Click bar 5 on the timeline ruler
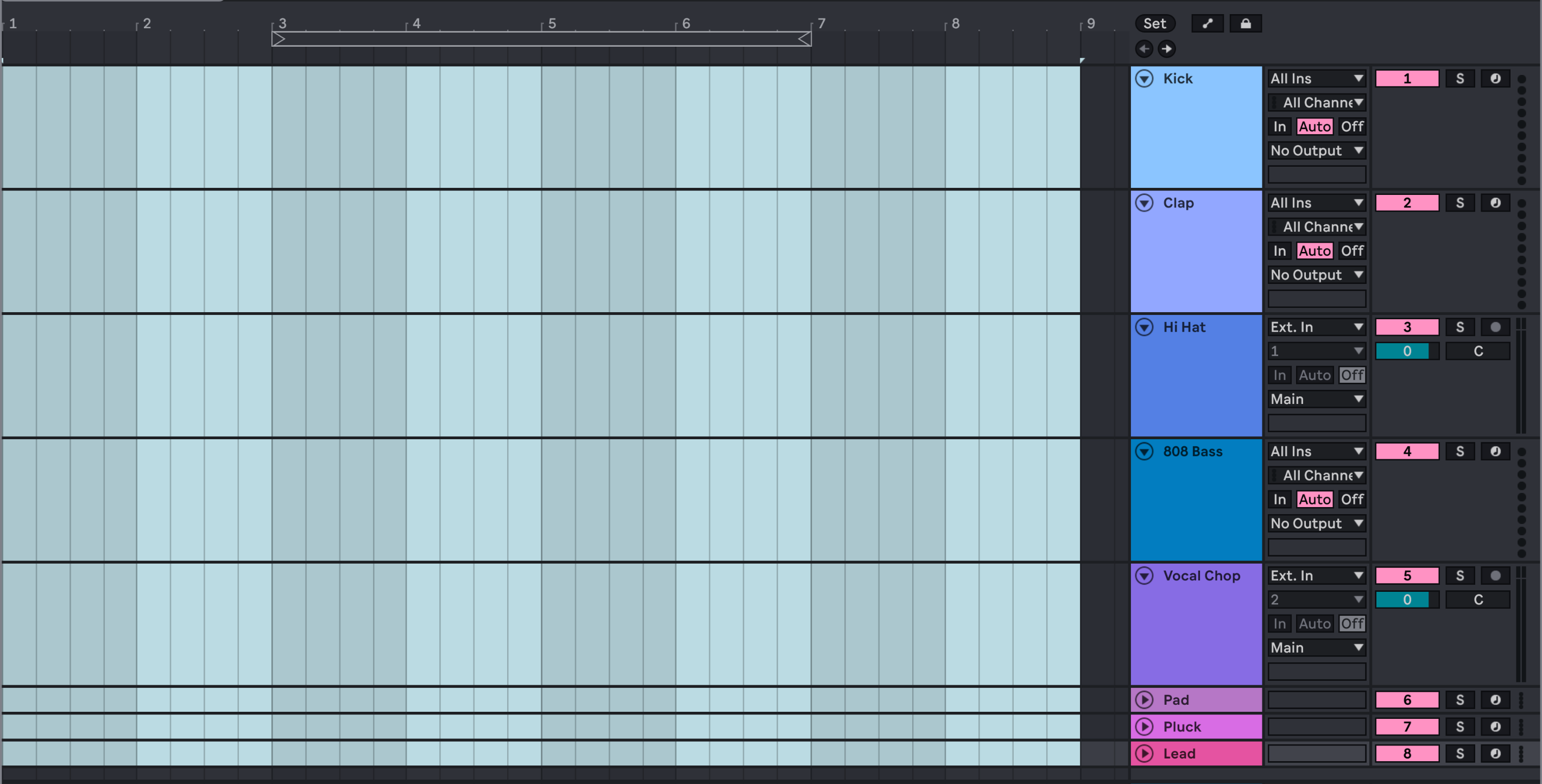 click(551, 23)
